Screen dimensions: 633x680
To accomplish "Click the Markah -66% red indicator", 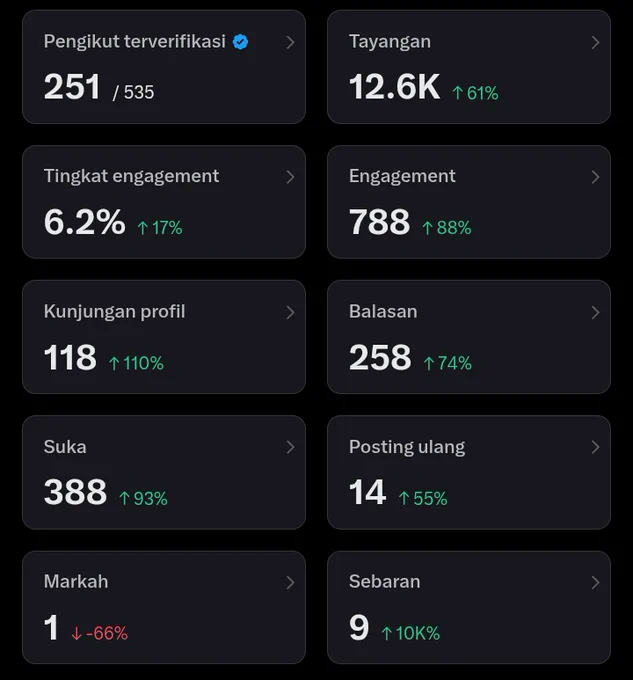I will [100, 633].
